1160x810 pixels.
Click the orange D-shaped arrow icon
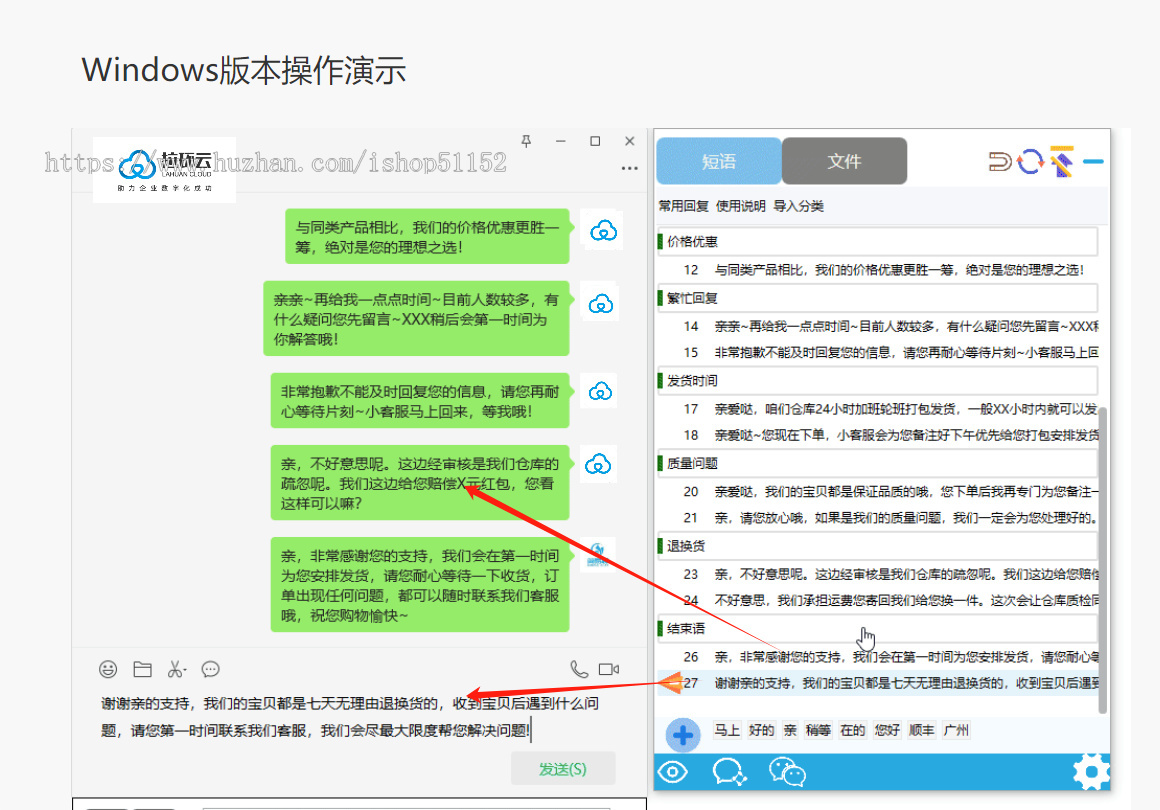(1000, 161)
